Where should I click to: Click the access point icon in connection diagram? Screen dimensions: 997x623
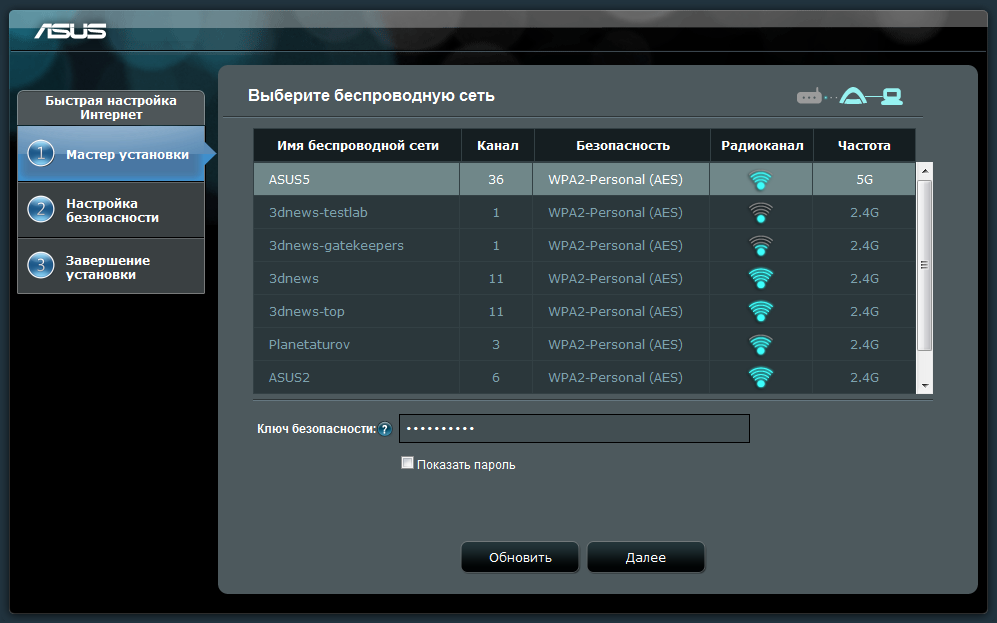(x=853, y=96)
